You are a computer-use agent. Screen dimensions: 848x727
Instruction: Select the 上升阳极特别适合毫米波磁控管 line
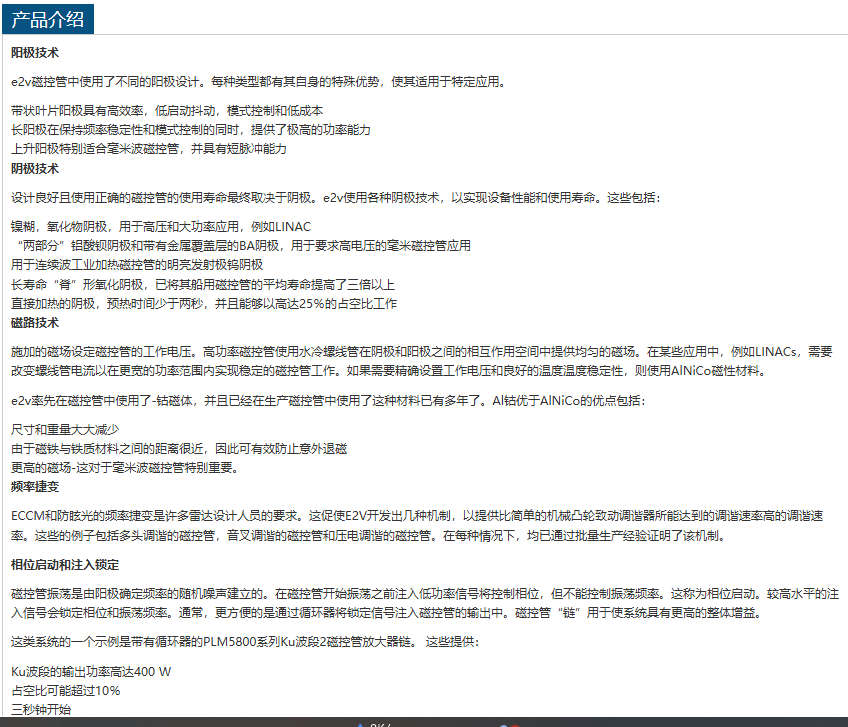(148, 149)
